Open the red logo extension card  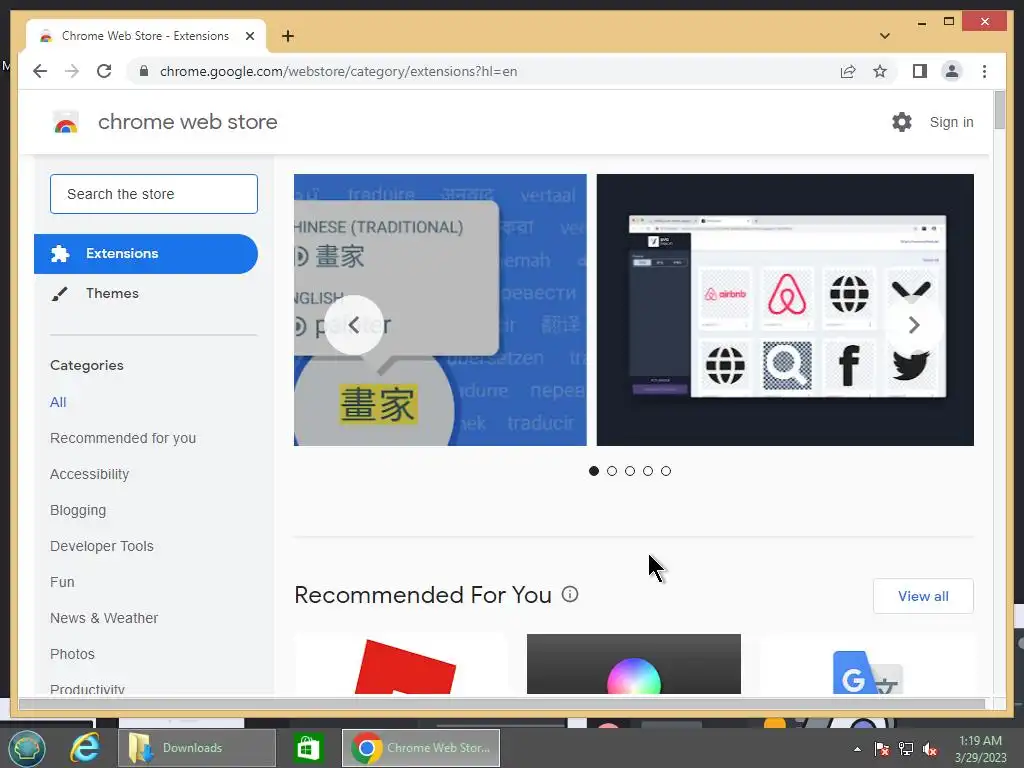tap(400, 664)
